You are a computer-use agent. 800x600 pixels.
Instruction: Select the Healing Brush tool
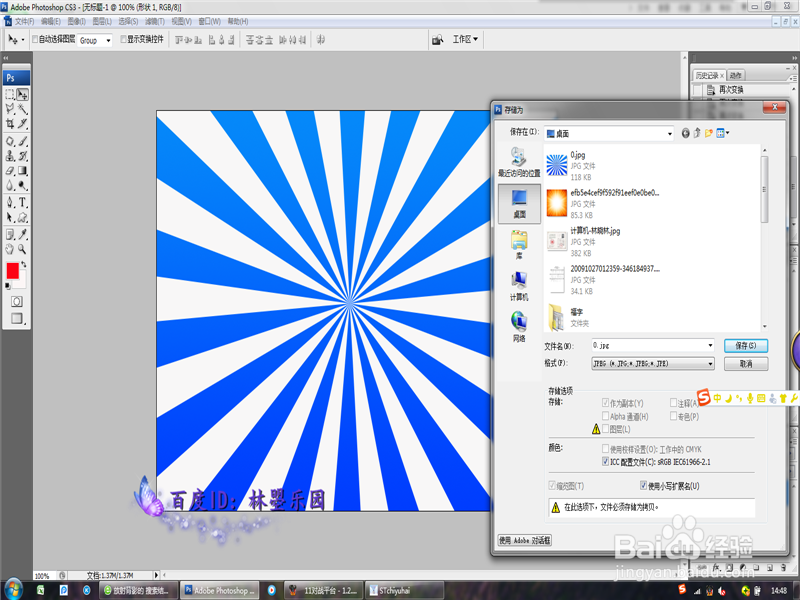tap(10, 141)
